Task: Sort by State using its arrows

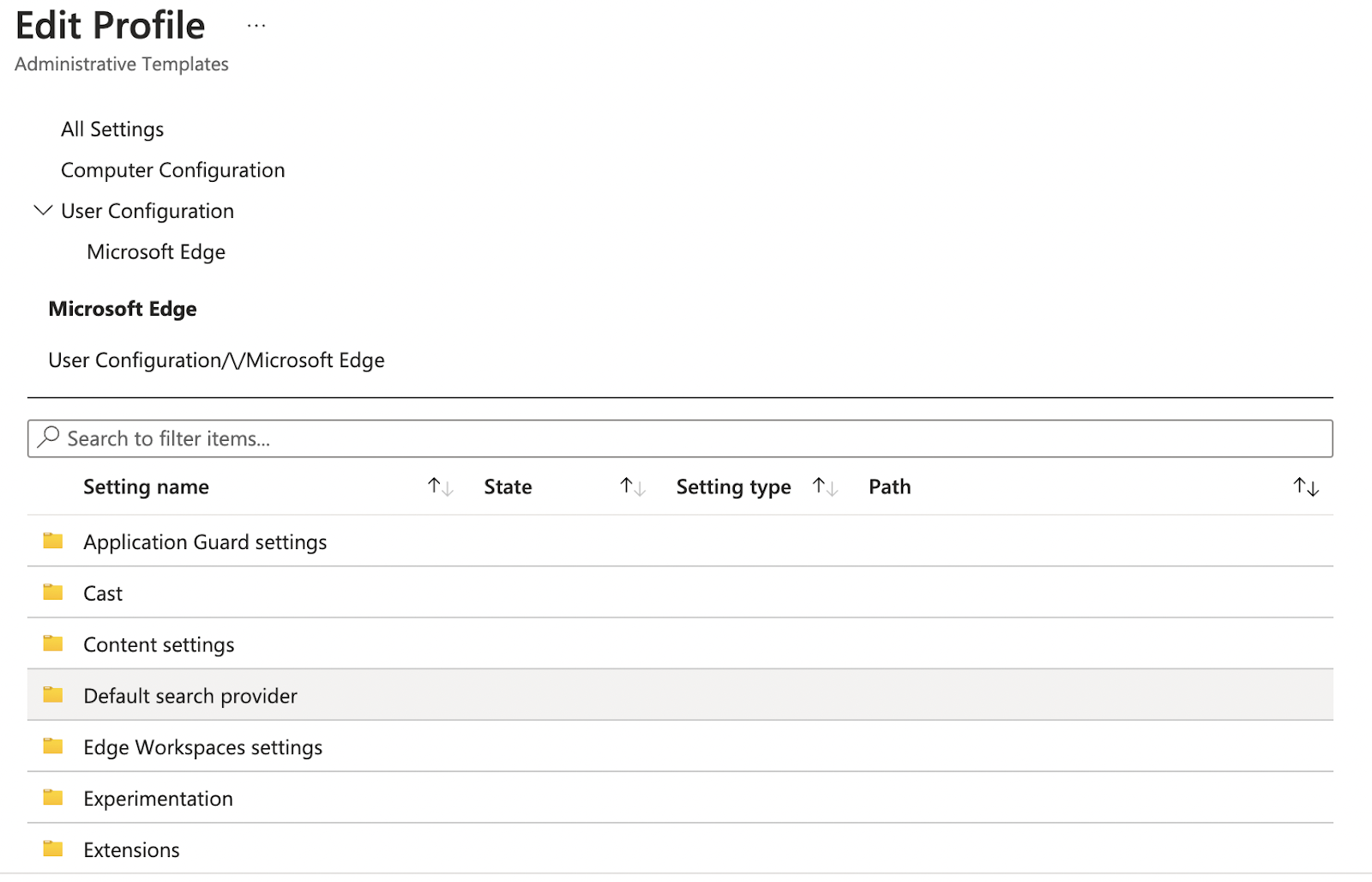Action: 633,487
